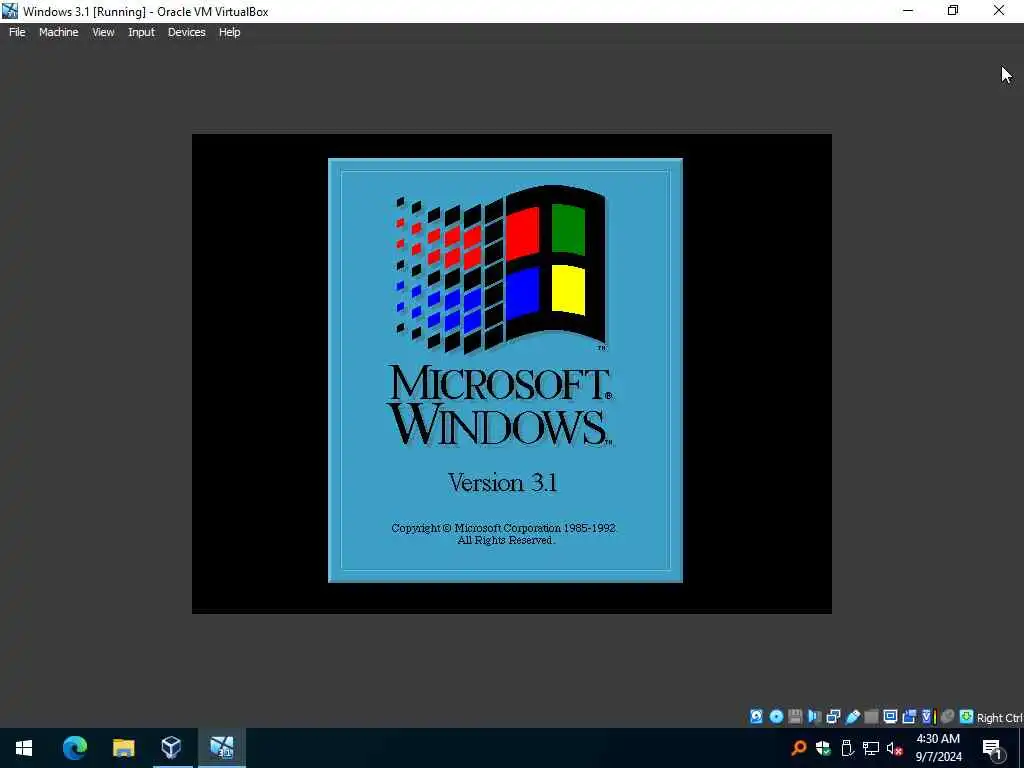Image resolution: width=1024 pixels, height=768 pixels.
Task: Click the Safely Remove Hardware tray icon
Action: click(847, 748)
